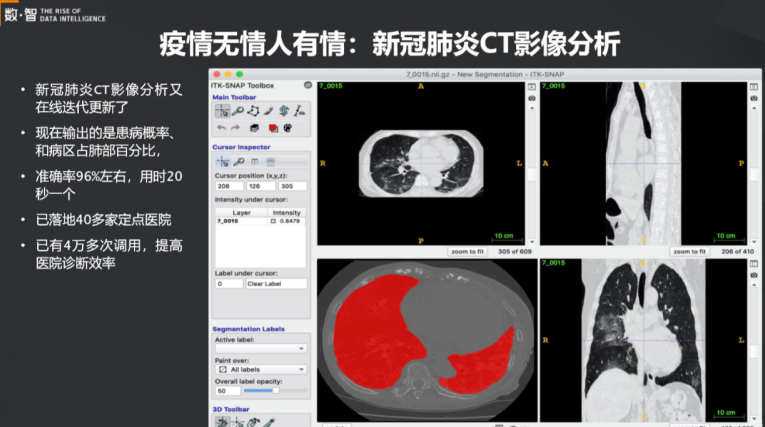
Task: Click the green maximize button of ITK-SNAP window
Action: pyautogui.click(x=239, y=74)
